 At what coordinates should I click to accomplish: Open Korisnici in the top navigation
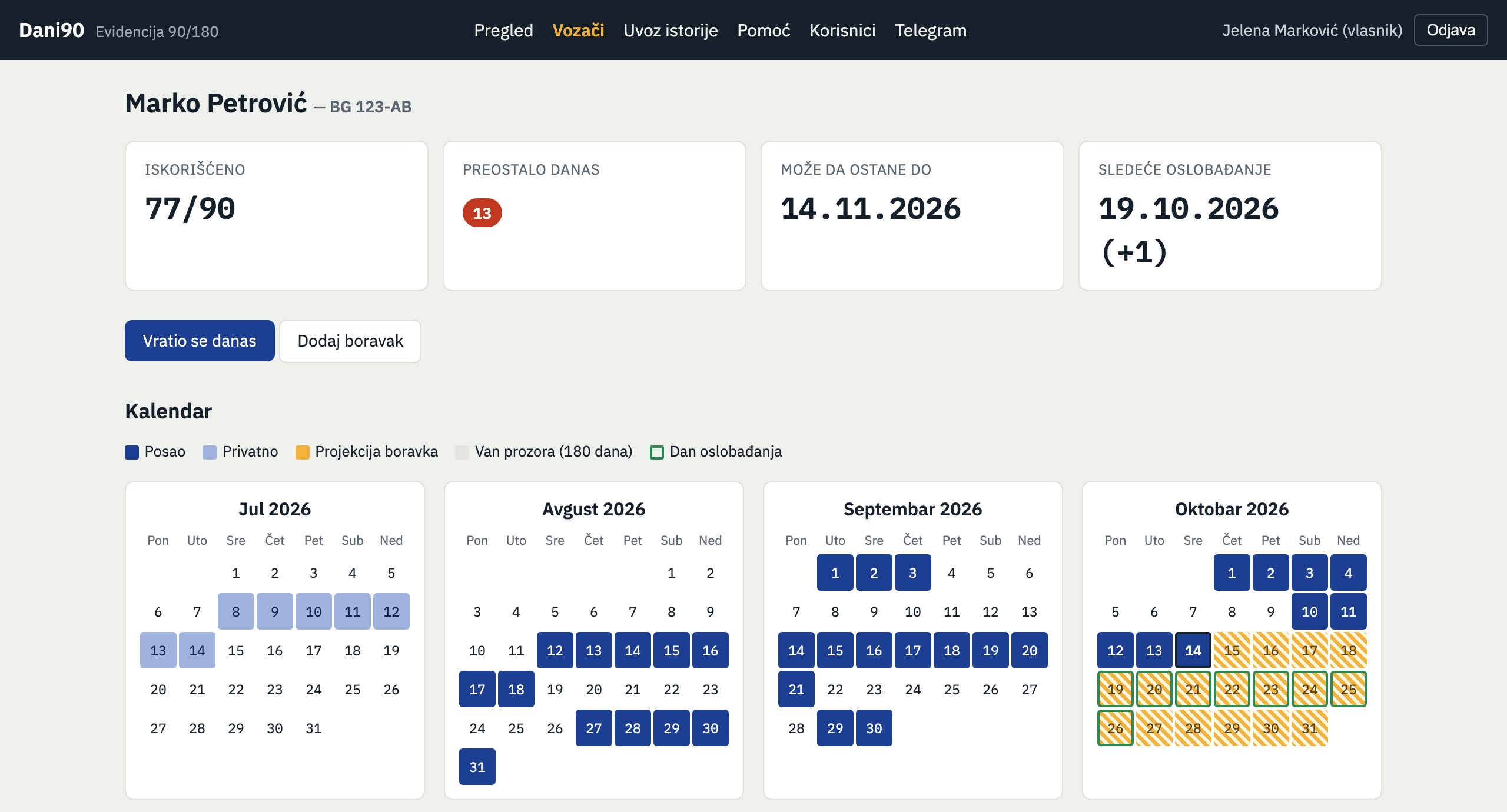pos(842,30)
